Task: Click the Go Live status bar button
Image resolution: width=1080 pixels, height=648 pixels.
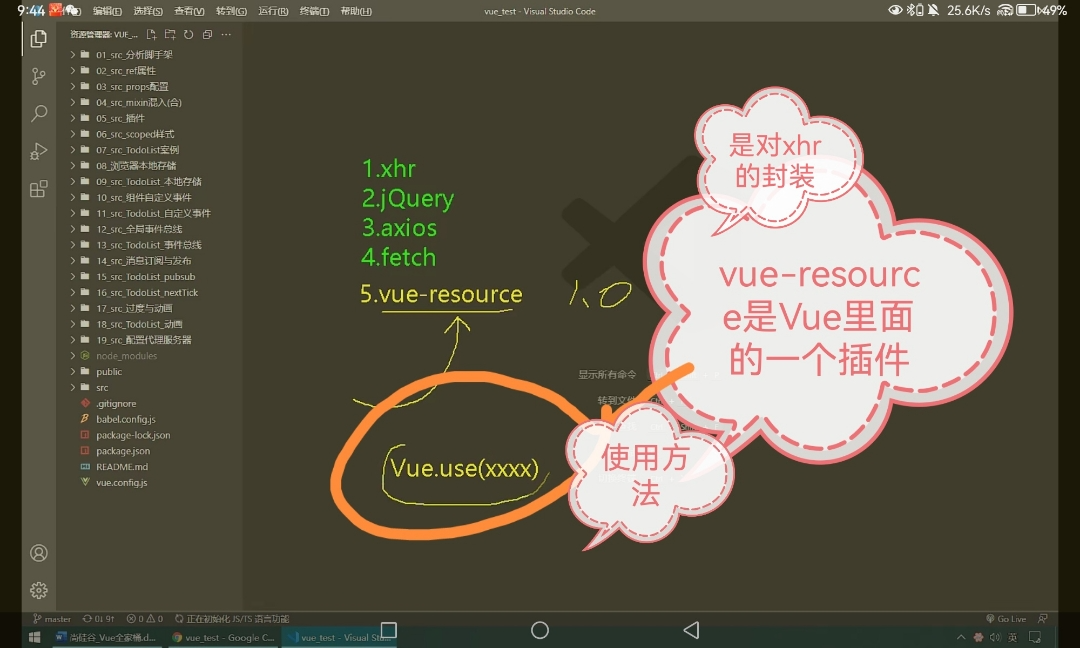Action: point(1006,618)
